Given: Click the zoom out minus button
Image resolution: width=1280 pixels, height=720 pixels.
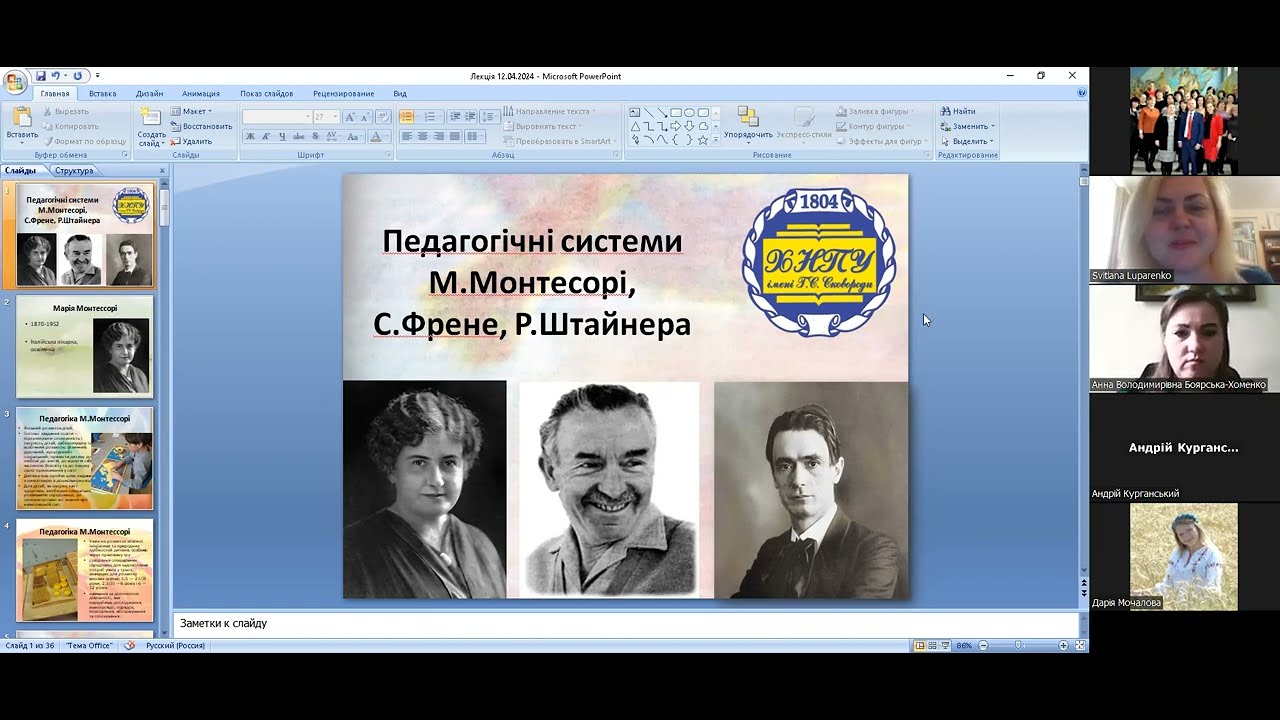Looking at the screenshot, I should tap(983, 646).
